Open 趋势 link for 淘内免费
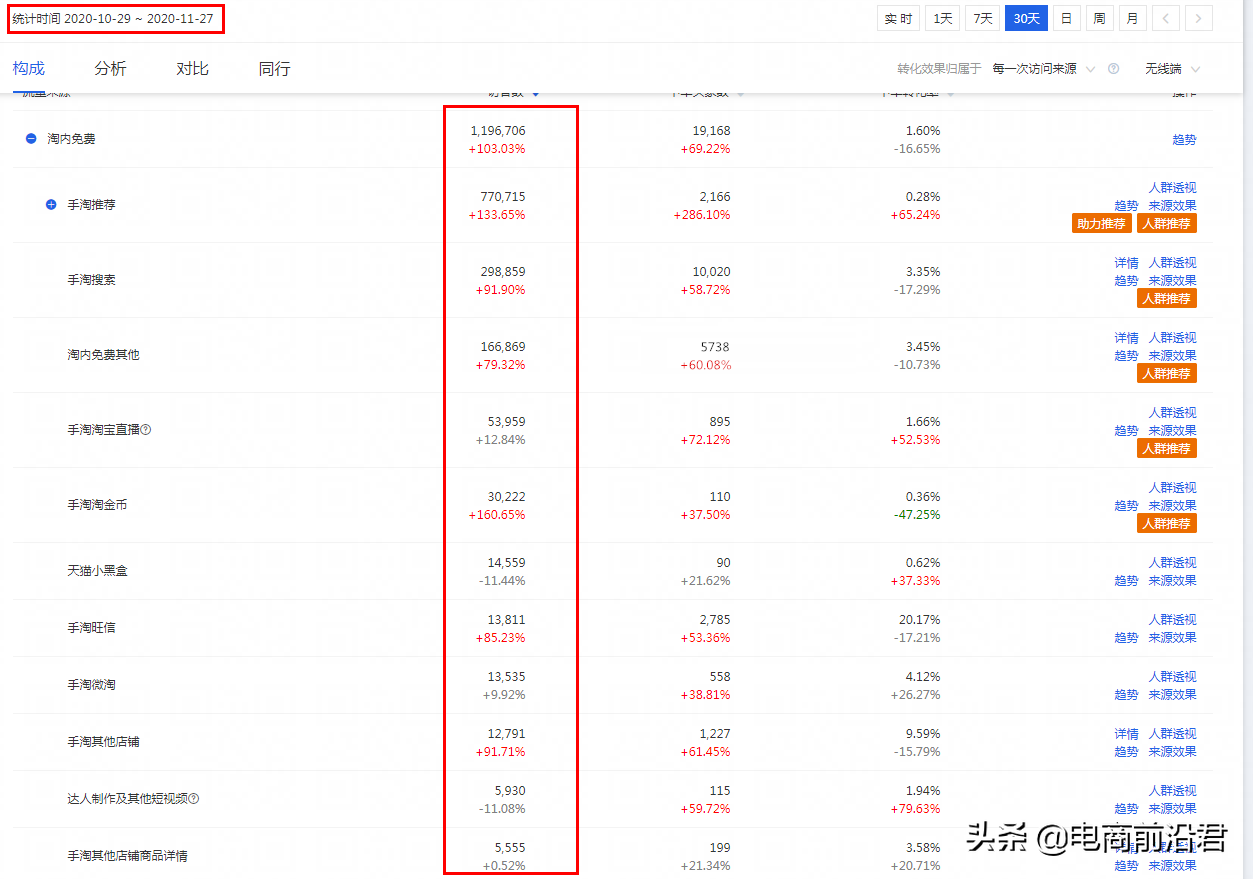Viewport: 1253px width, 879px height. [x=1184, y=140]
